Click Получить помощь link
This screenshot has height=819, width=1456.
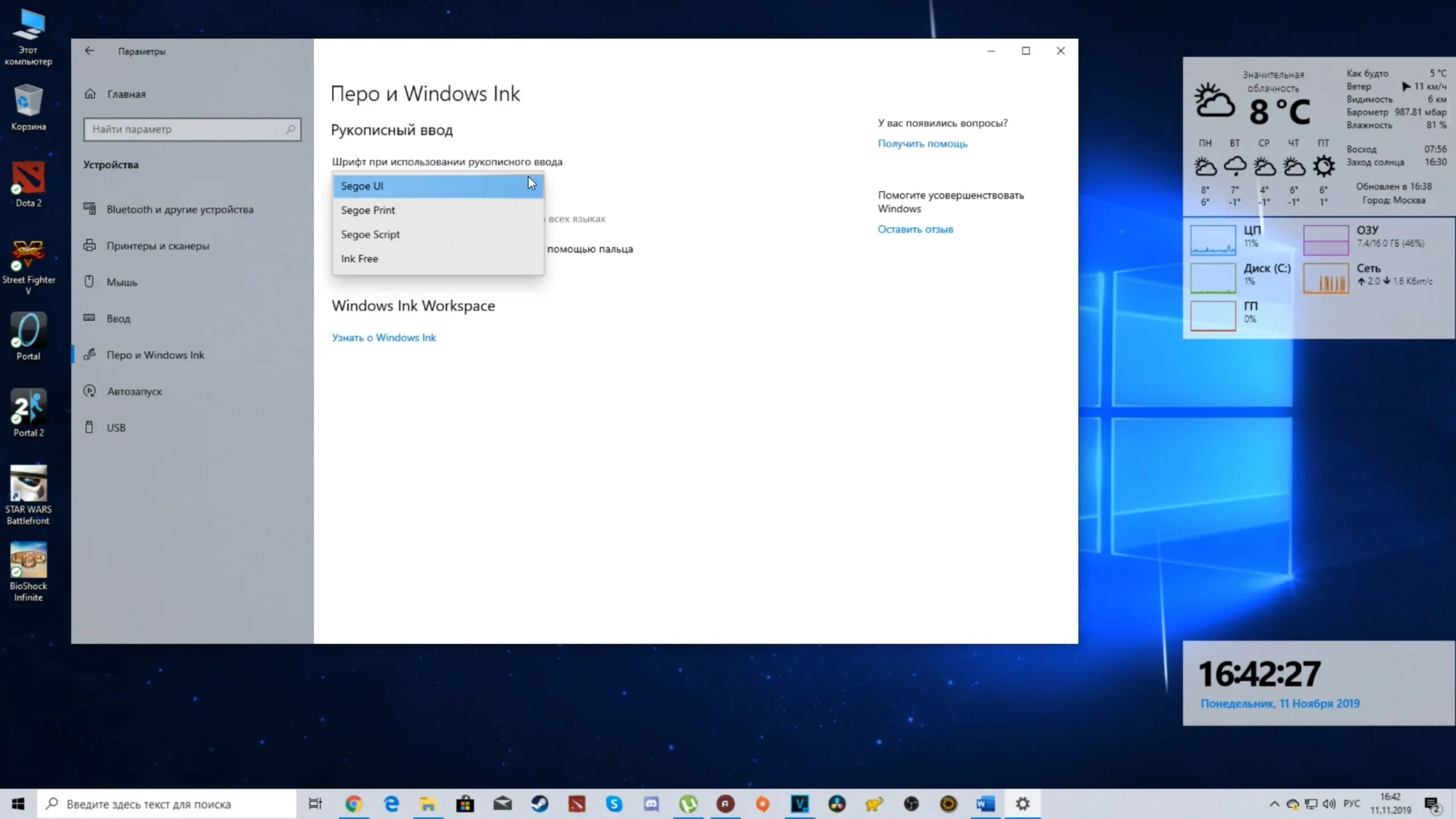[x=922, y=143]
